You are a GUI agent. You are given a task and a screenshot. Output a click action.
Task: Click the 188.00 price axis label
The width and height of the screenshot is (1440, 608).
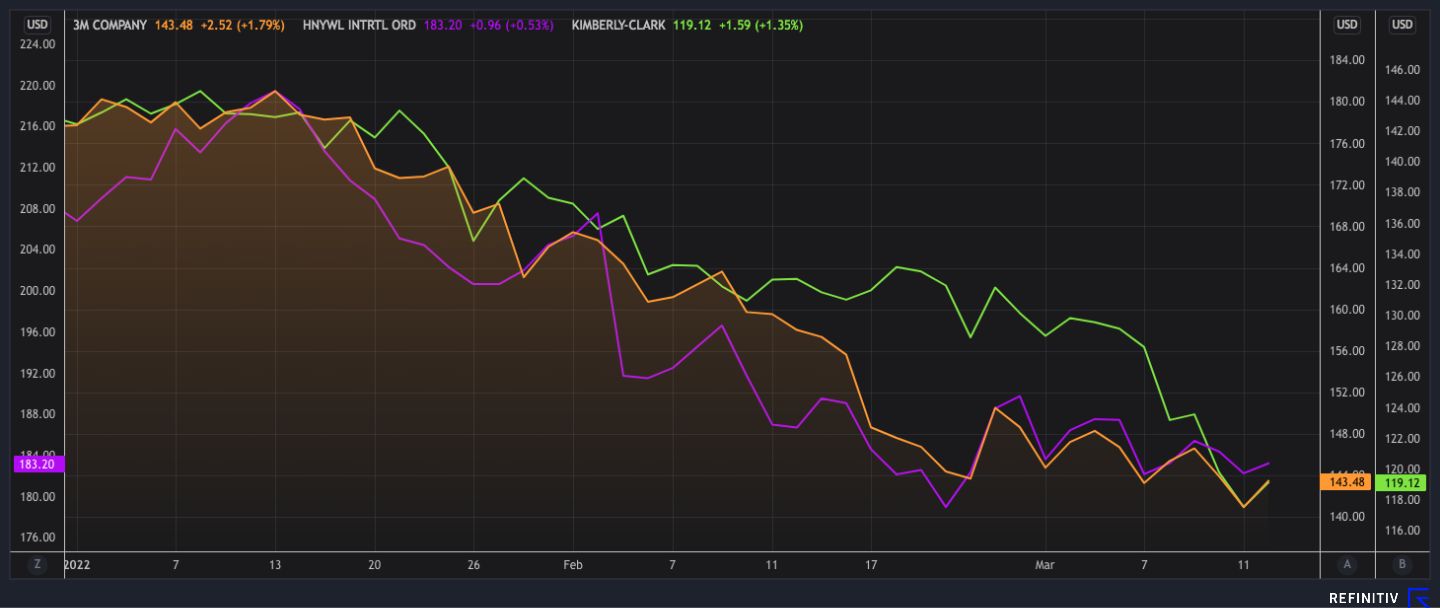(x=37, y=414)
